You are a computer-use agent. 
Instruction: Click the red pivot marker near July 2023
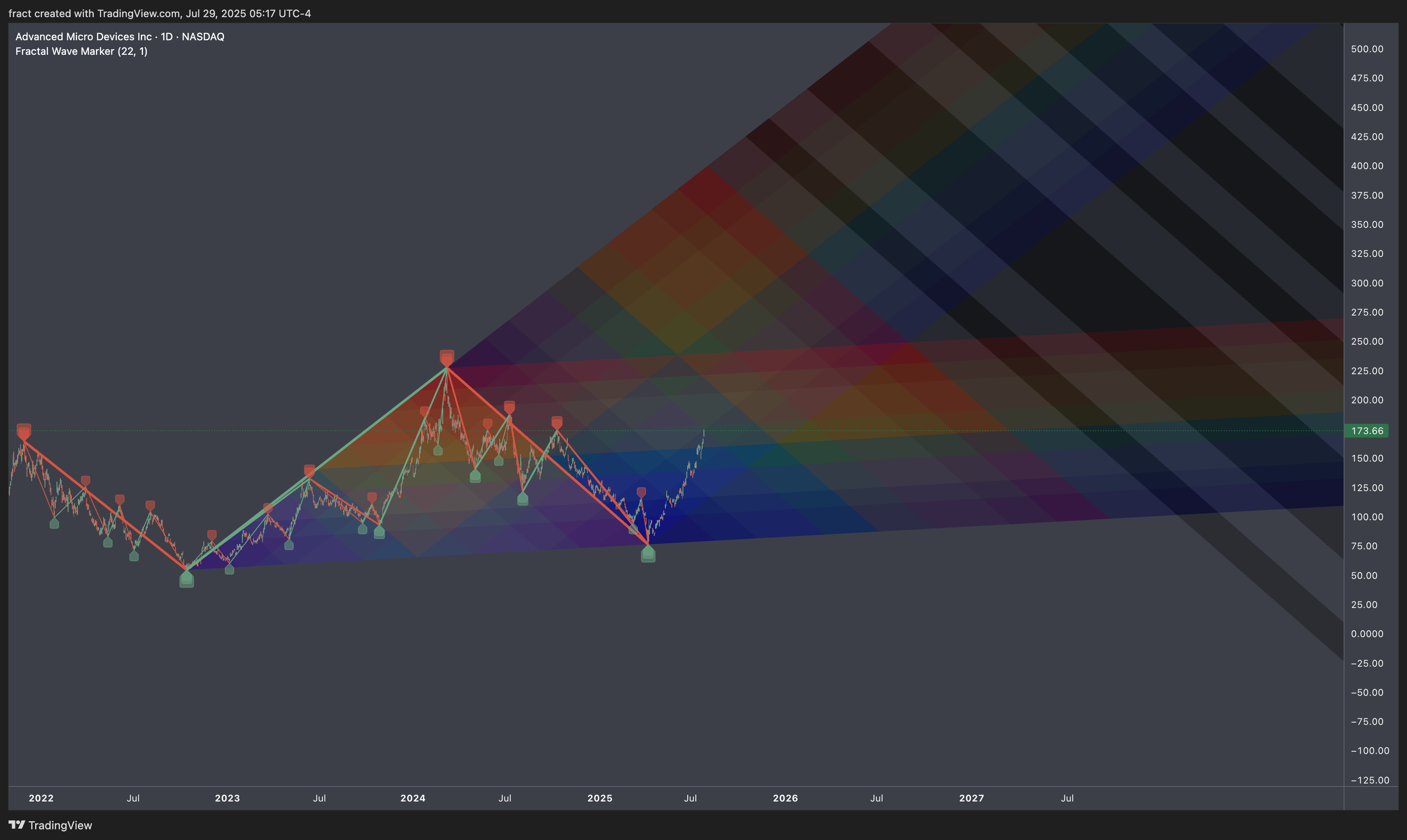point(310,471)
